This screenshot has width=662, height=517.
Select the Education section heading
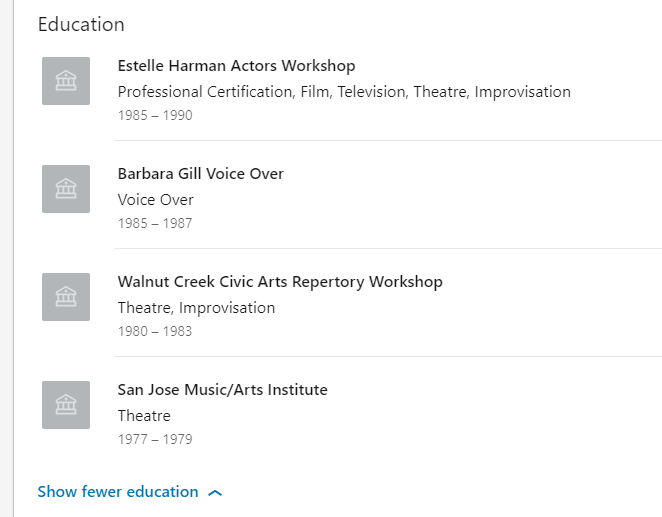click(81, 24)
